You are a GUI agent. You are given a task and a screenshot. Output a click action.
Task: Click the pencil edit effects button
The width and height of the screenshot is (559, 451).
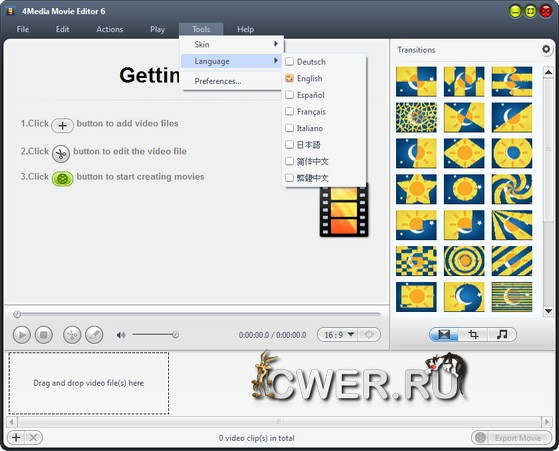(94, 335)
